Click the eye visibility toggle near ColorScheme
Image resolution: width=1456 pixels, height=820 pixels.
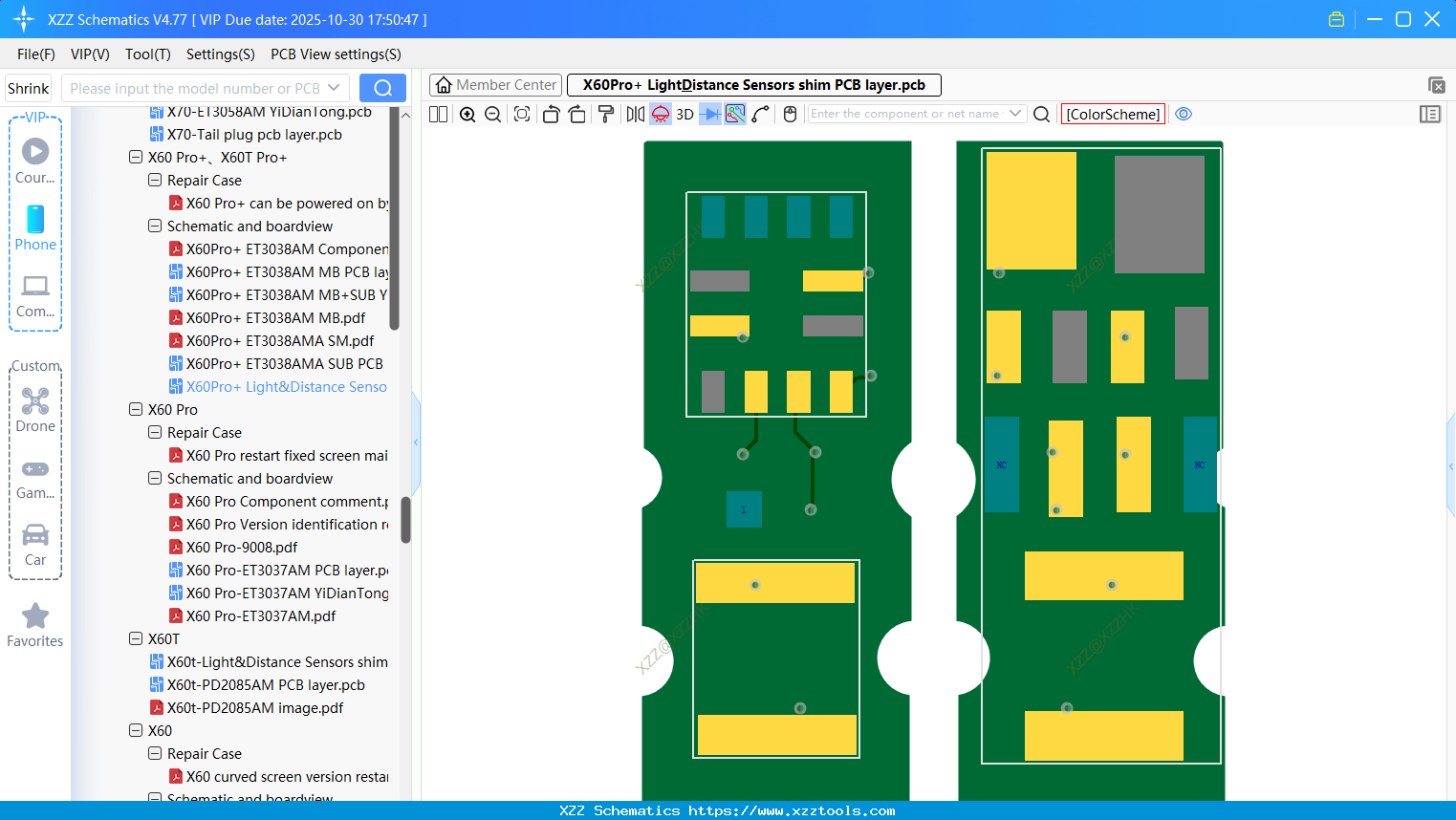pos(1184,114)
